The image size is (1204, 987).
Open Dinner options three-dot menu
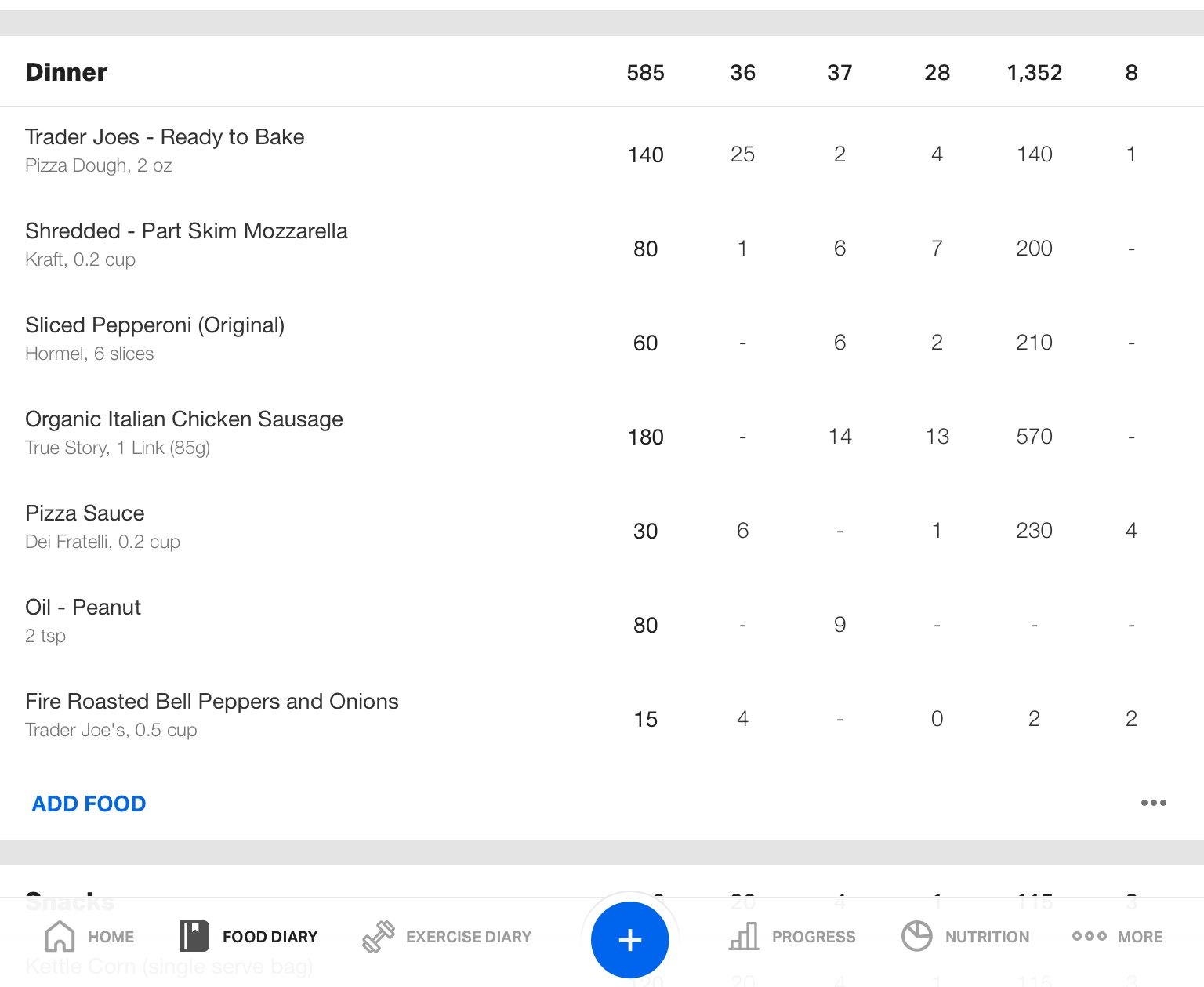click(1154, 803)
